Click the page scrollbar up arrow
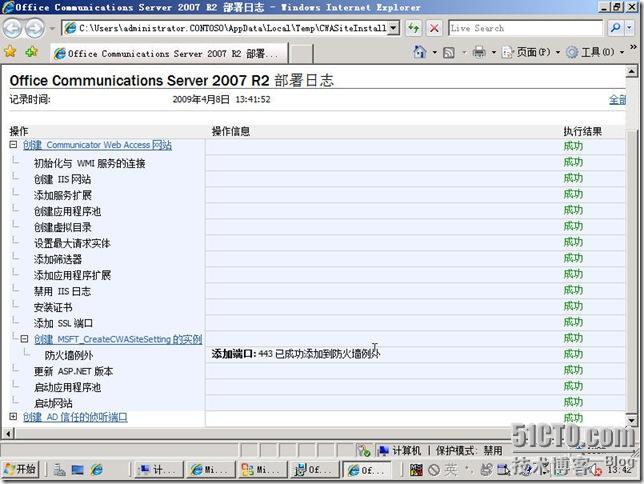The height and width of the screenshot is (484, 644). [632, 72]
